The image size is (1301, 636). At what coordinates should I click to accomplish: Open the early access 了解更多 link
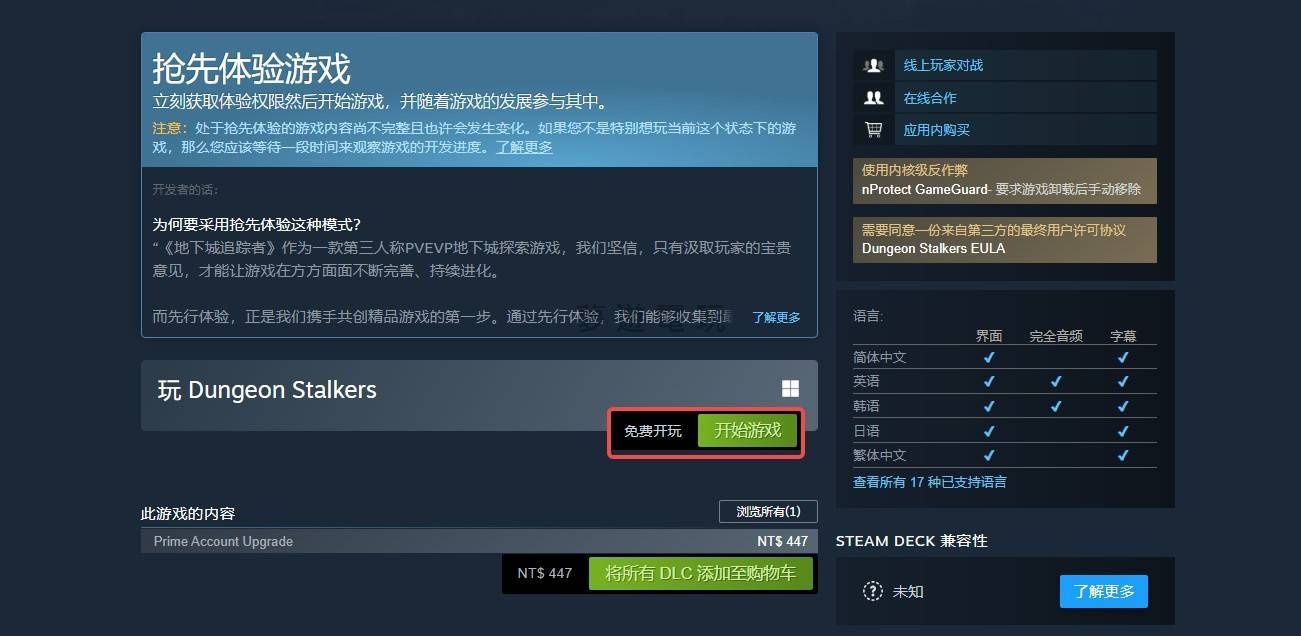(524, 147)
